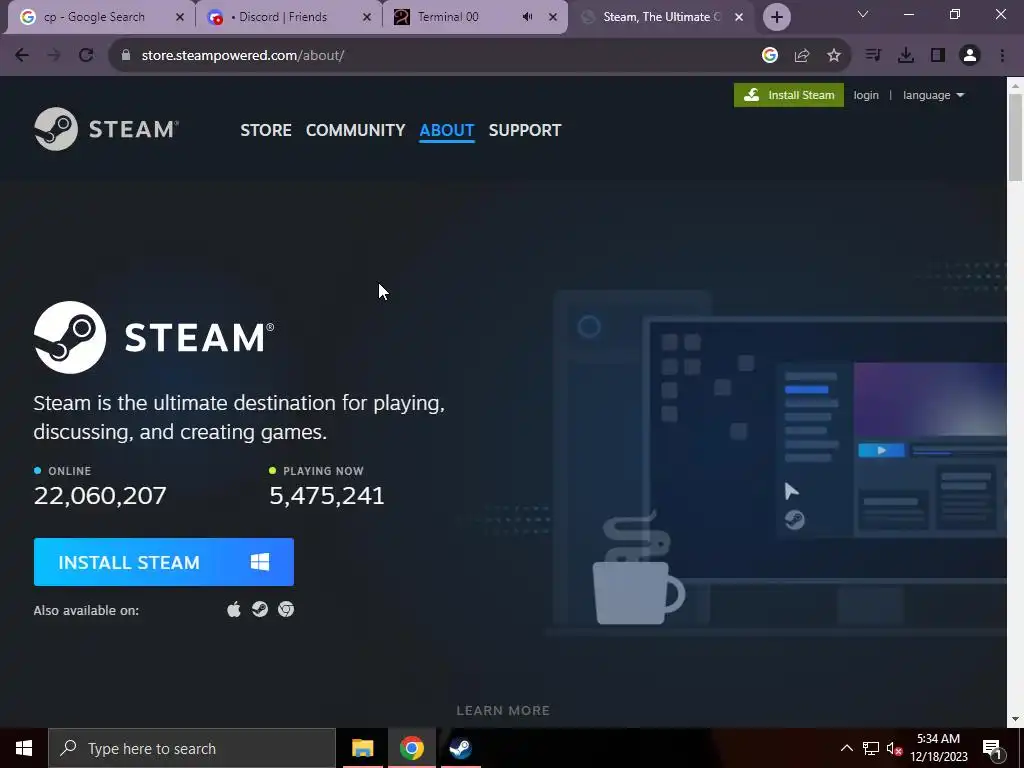Screen dimensions: 1024x768
Task: Open the SUPPORT menu item
Action: point(525,130)
